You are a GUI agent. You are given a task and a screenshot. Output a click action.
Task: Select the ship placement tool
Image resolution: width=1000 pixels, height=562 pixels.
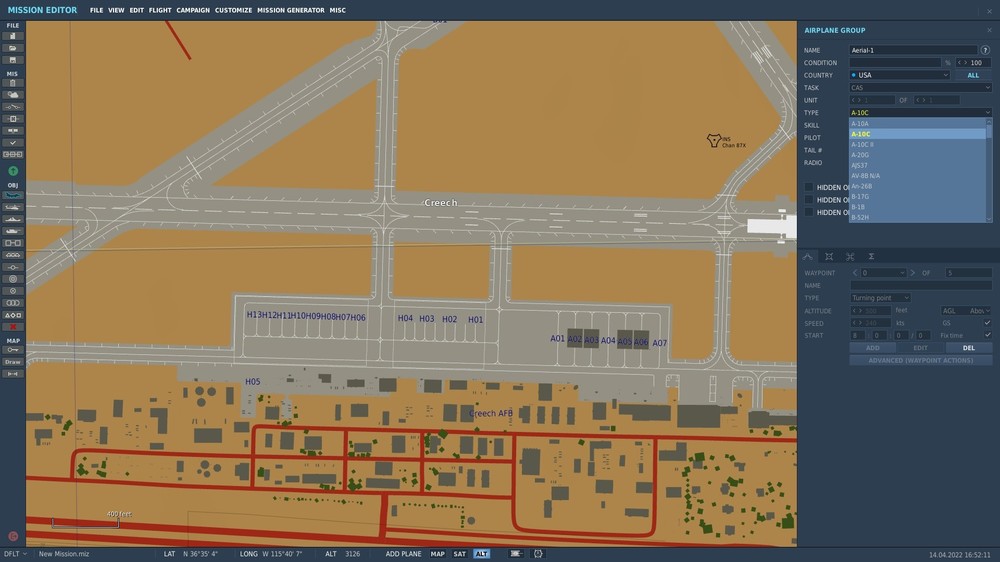(x=13, y=219)
